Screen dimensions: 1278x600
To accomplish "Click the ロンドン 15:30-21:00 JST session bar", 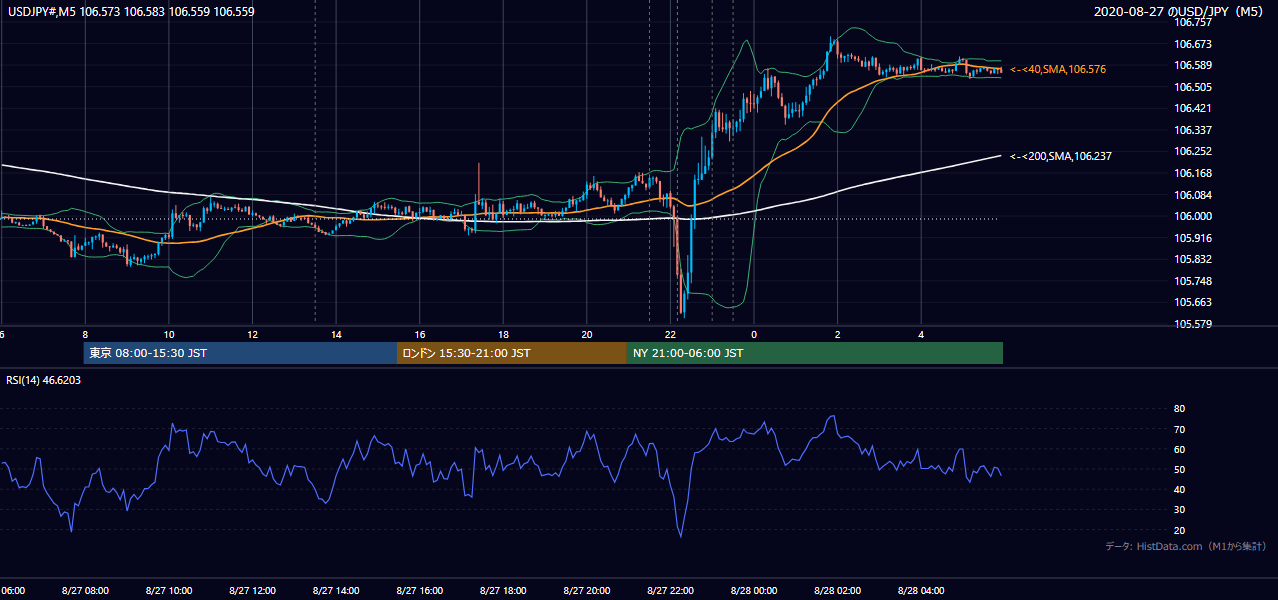I will click(512, 353).
